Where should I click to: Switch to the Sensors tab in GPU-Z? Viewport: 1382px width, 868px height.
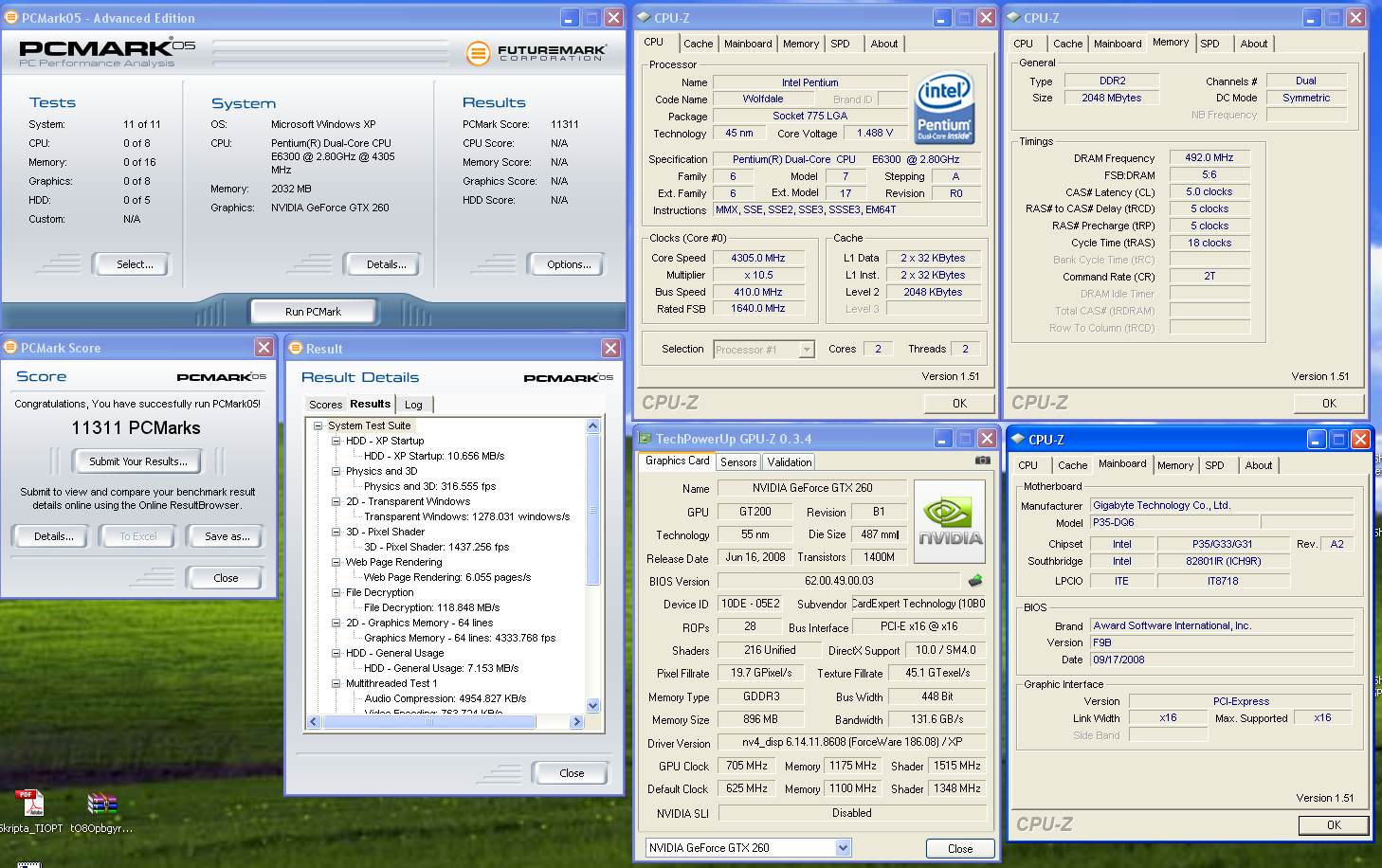pyautogui.click(x=738, y=462)
